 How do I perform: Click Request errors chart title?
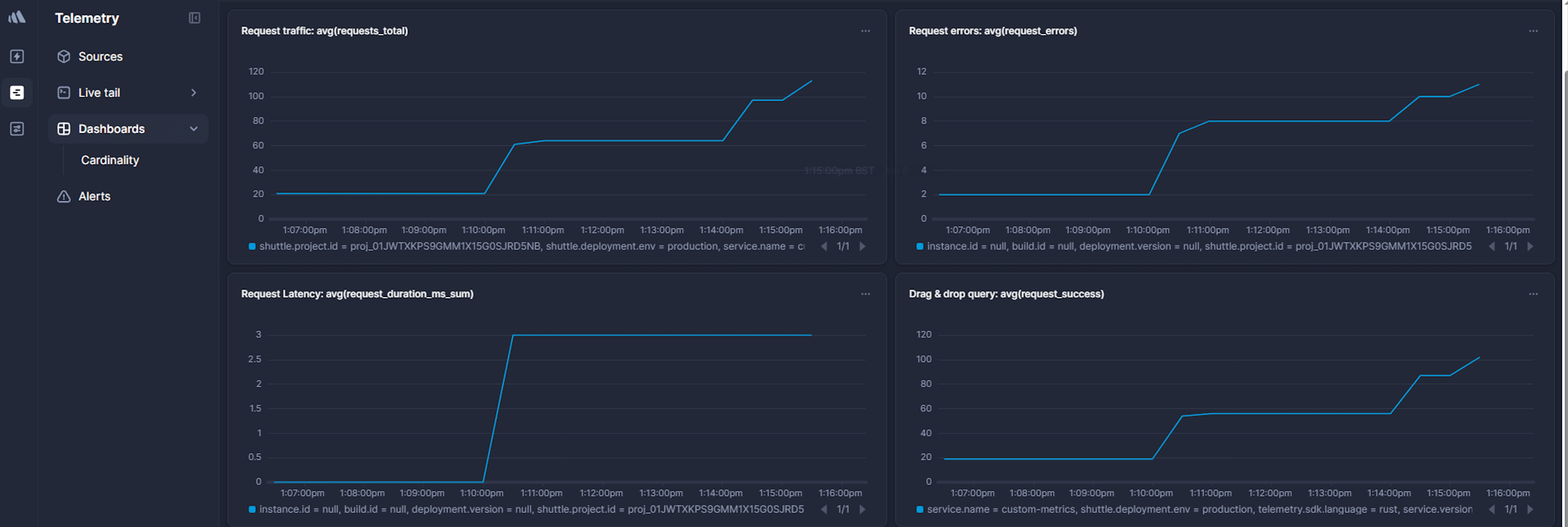click(992, 31)
